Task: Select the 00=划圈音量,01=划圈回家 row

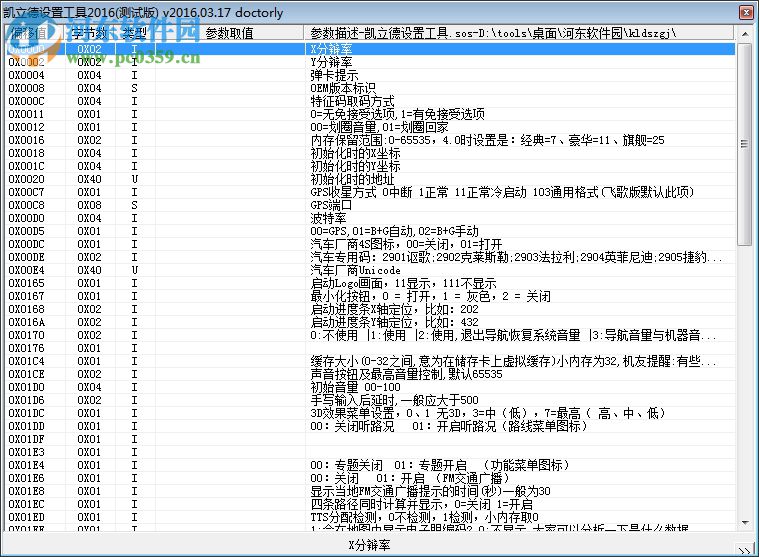Action: pyautogui.click(x=371, y=127)
